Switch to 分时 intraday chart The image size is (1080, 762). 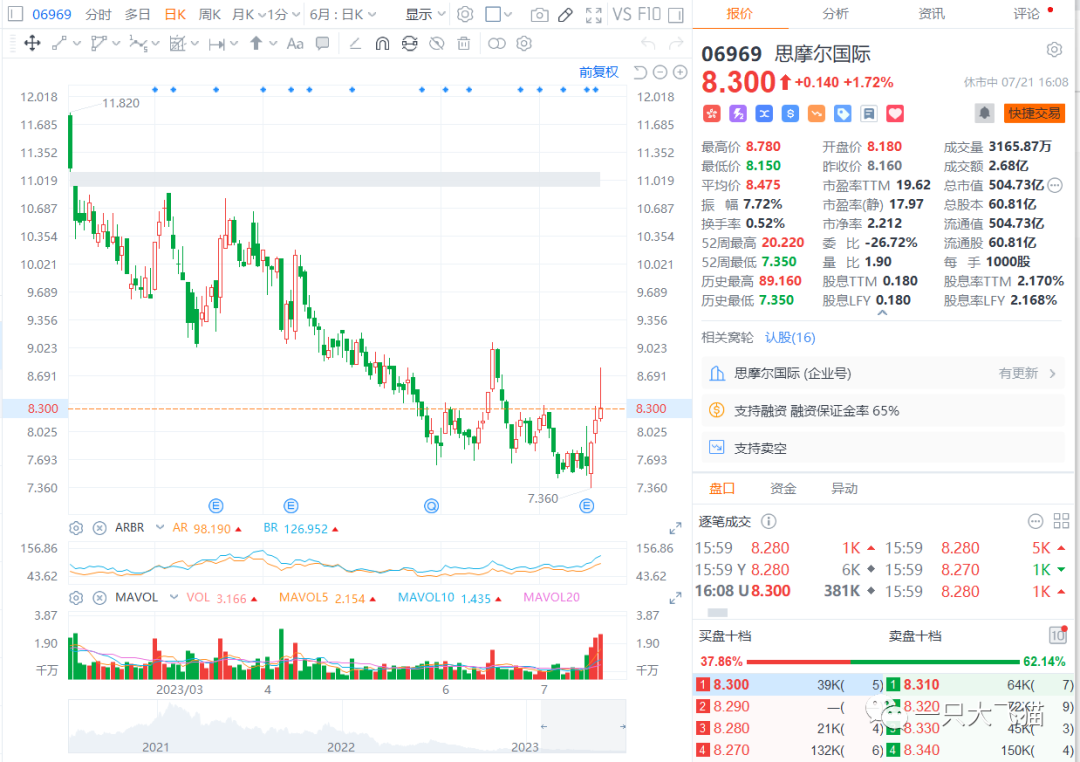(98, 14)
